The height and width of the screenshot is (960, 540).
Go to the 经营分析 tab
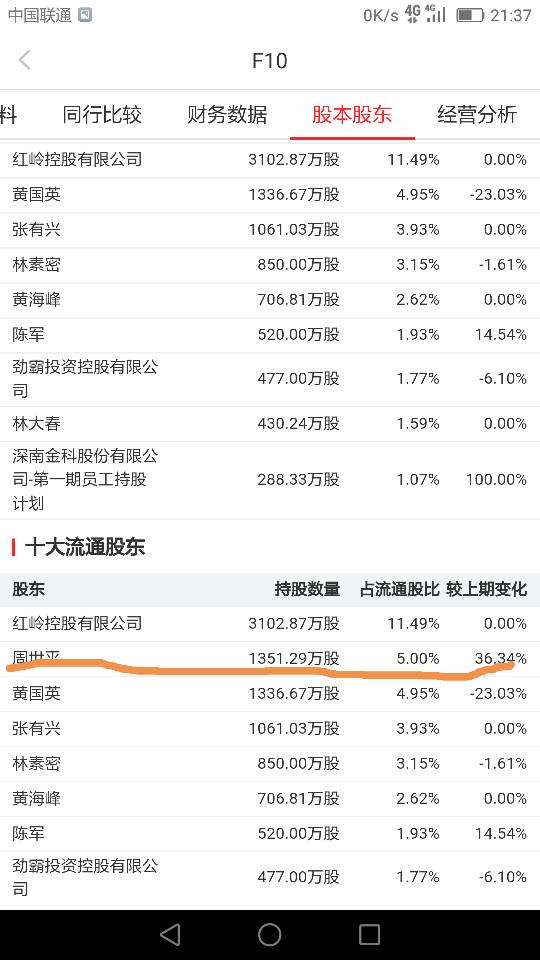coord(477,114)
